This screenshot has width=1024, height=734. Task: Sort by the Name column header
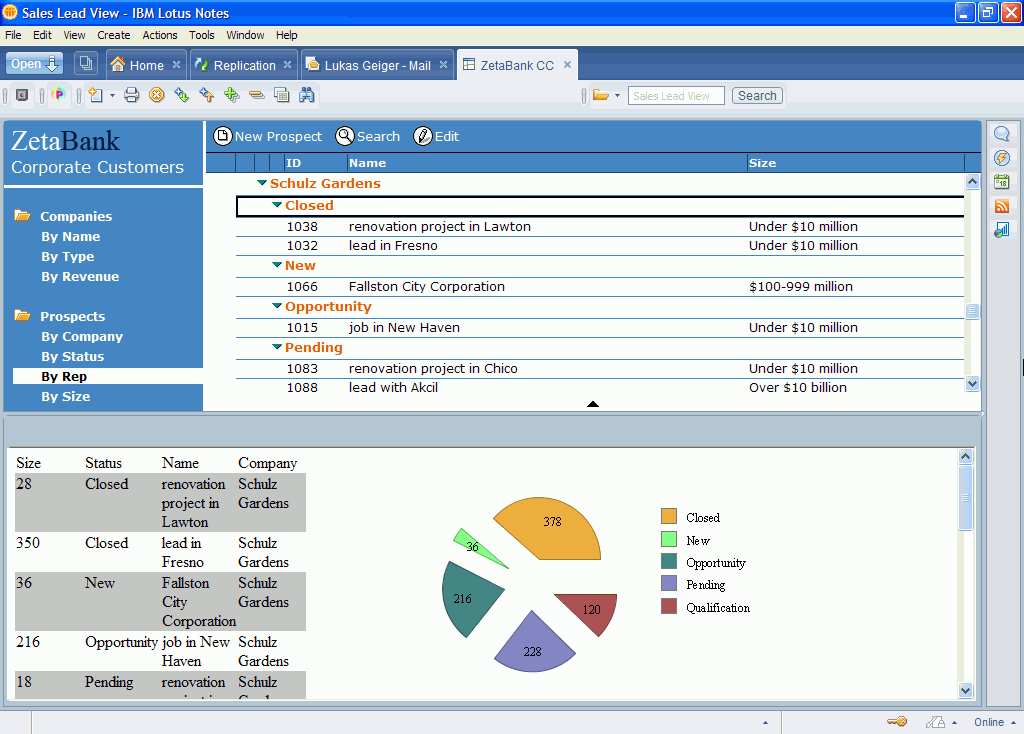[547, 163]
